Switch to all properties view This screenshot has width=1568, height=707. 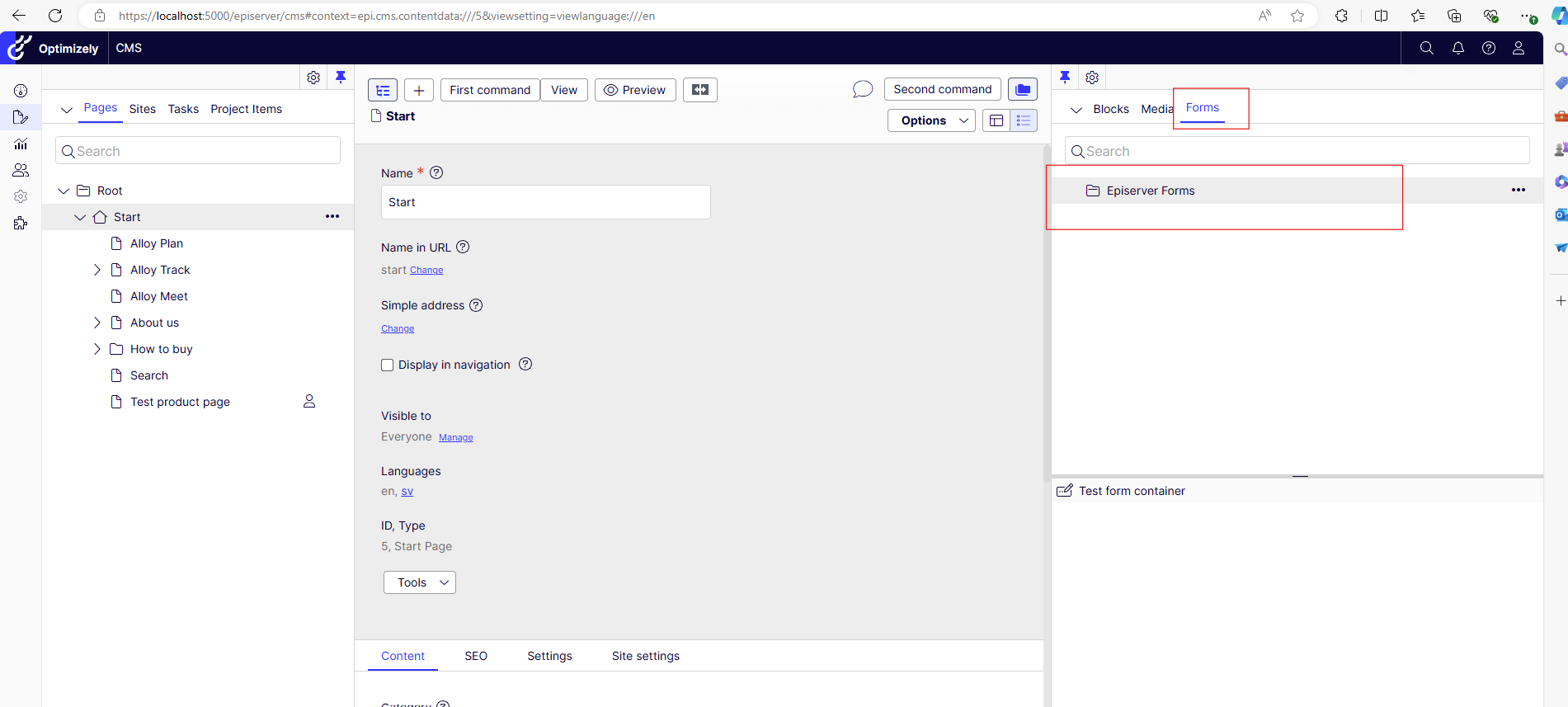pos(1024,120)
